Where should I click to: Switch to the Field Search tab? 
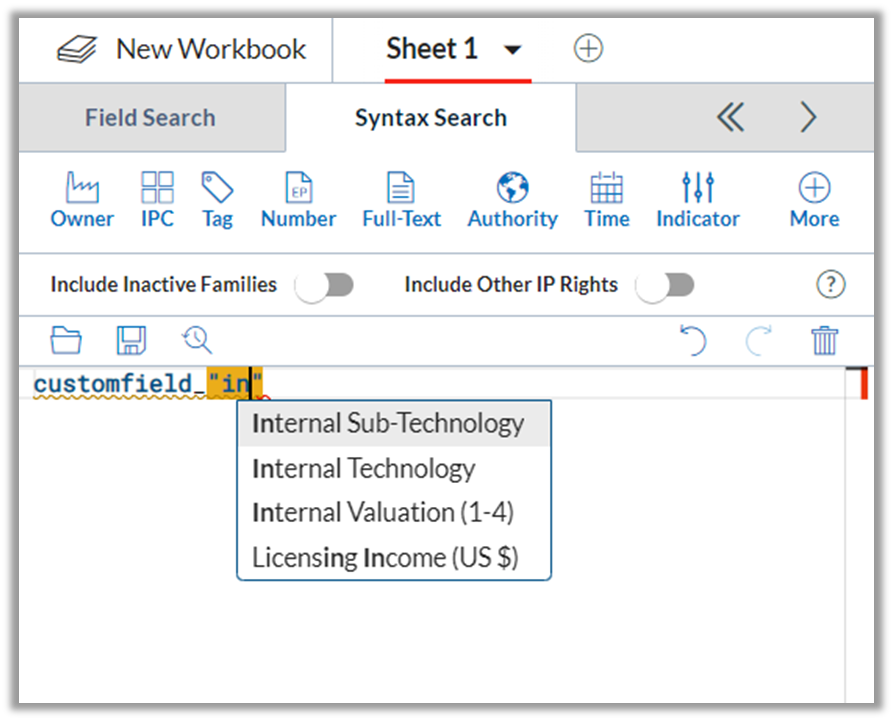pos(151,118)
